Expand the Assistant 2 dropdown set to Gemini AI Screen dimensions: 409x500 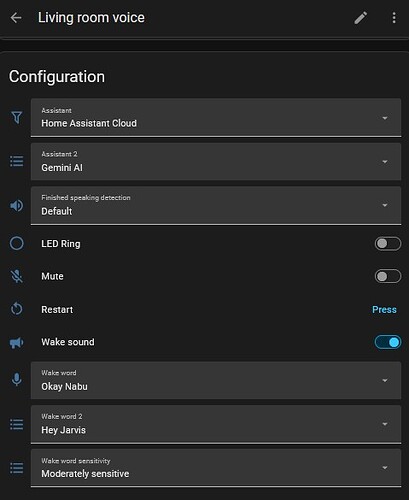click(x=216, y=161)
